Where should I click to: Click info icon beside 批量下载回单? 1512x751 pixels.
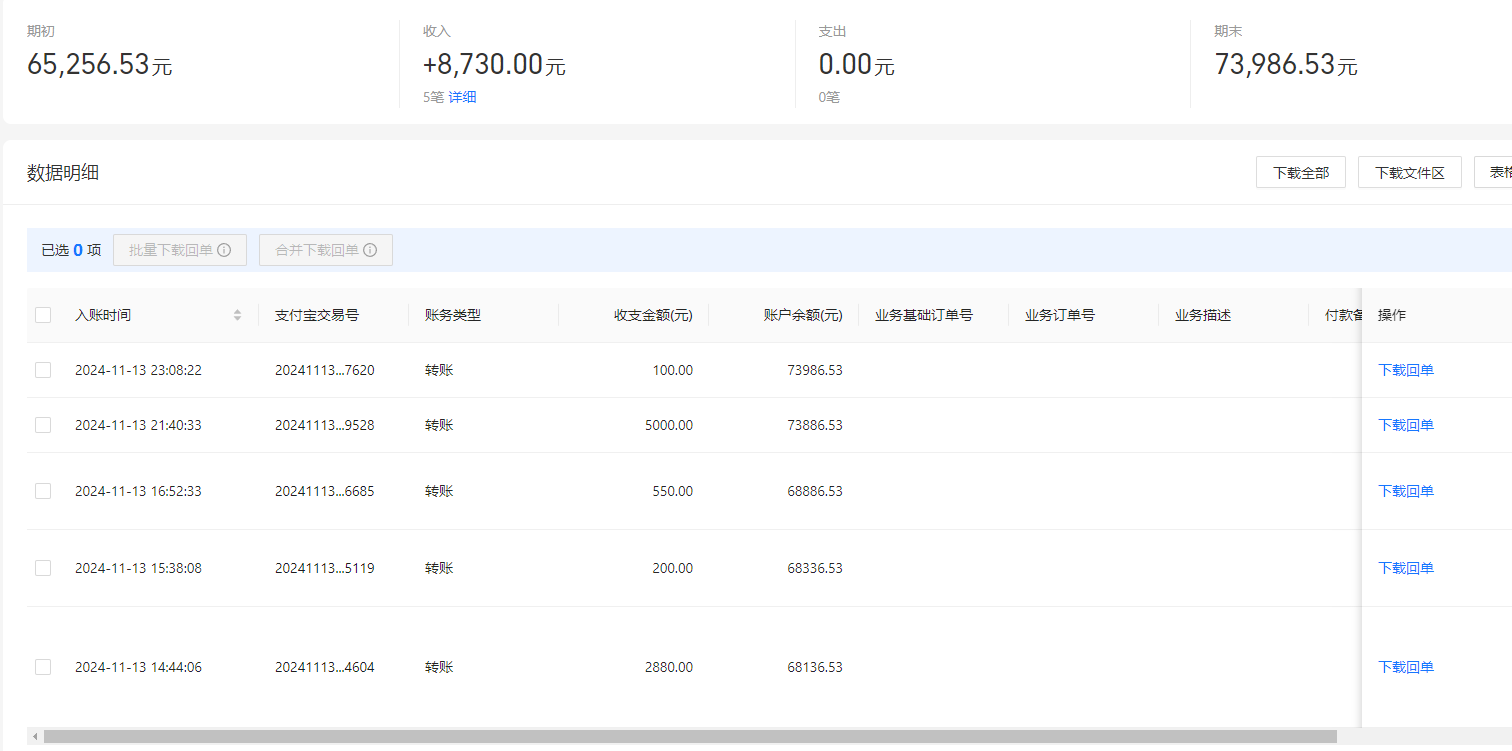[224, 250]
